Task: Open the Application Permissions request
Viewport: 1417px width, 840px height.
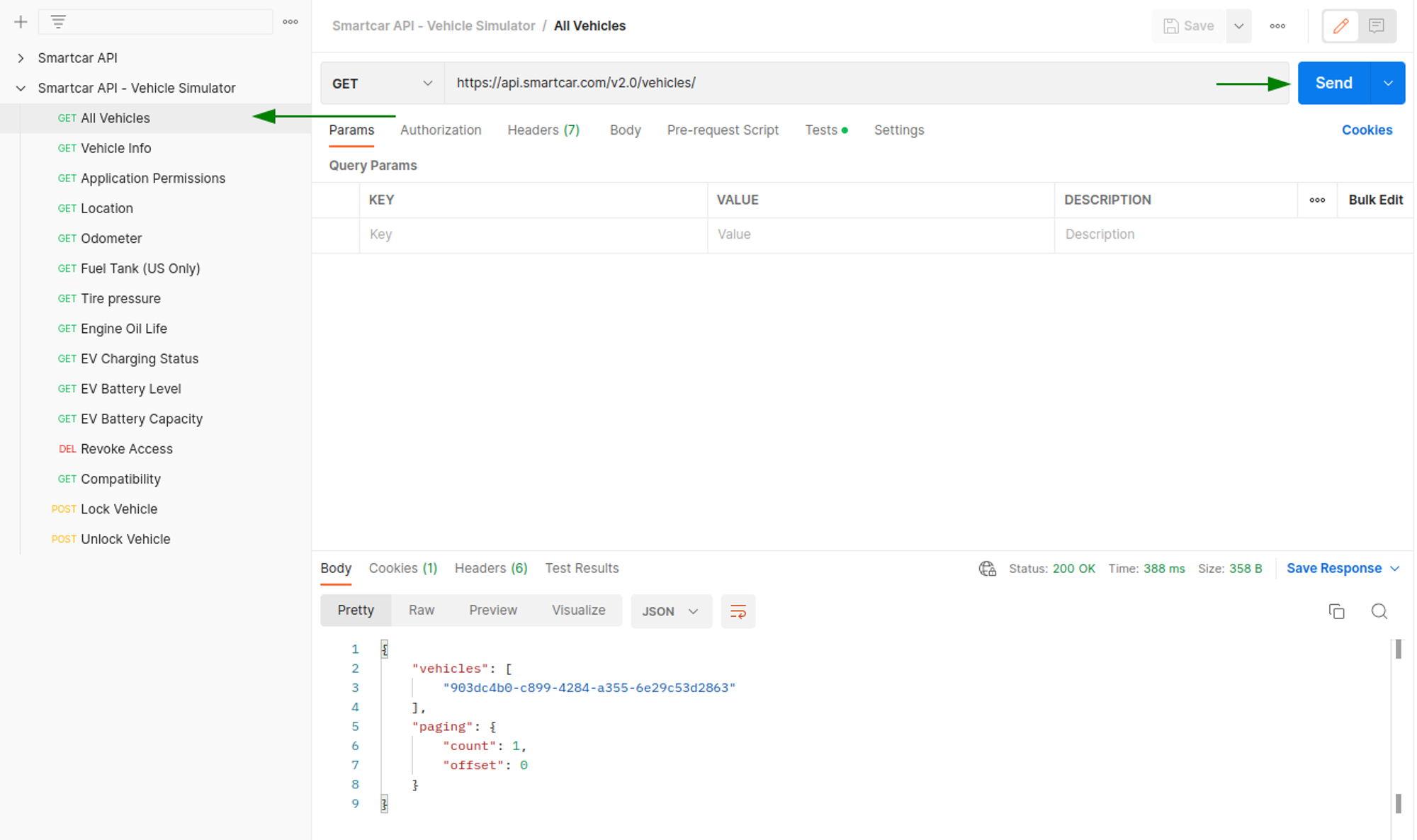Action: click(x=155, y=178)
